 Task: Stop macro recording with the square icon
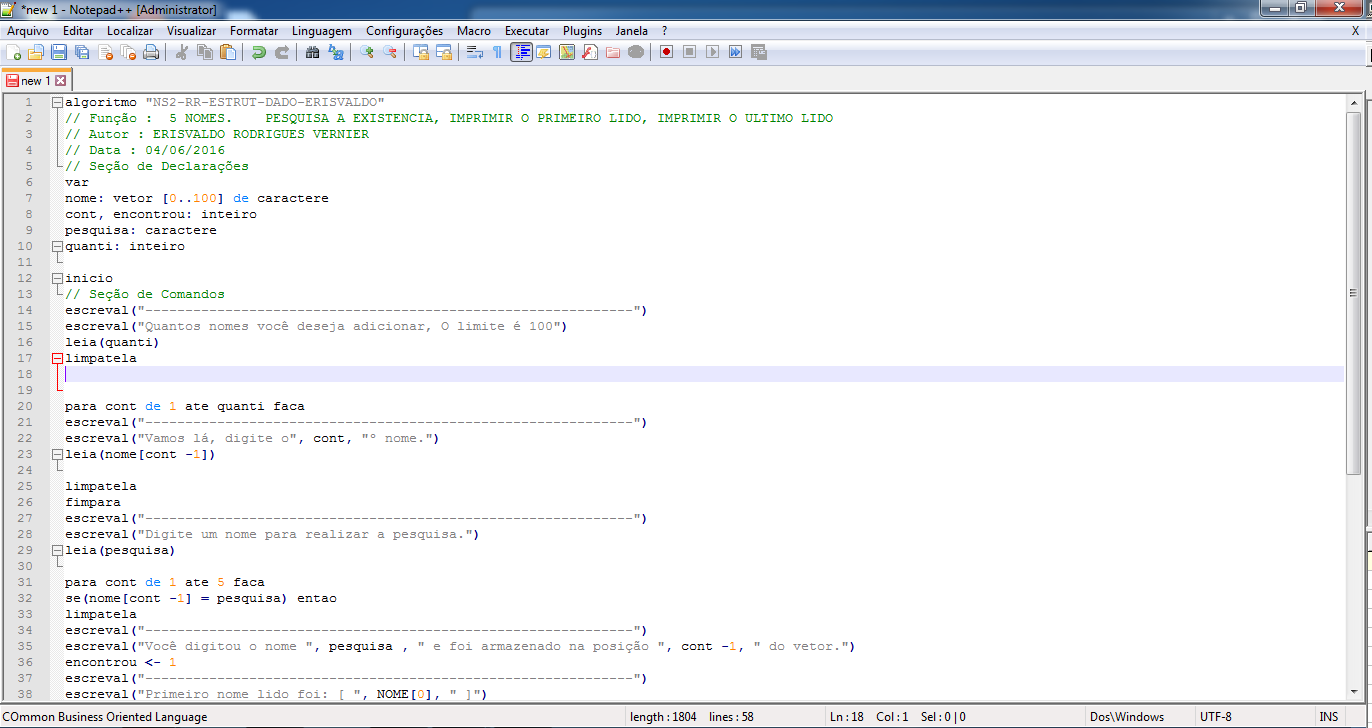[x=690, y=52]
